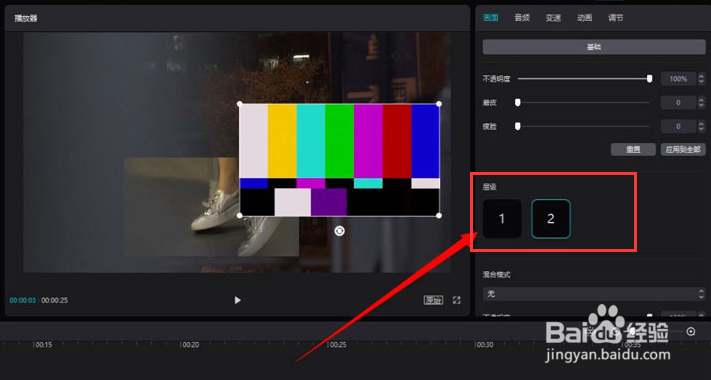Open the 调节 tab
Viewport: 711px width, 380px height.
615,18
